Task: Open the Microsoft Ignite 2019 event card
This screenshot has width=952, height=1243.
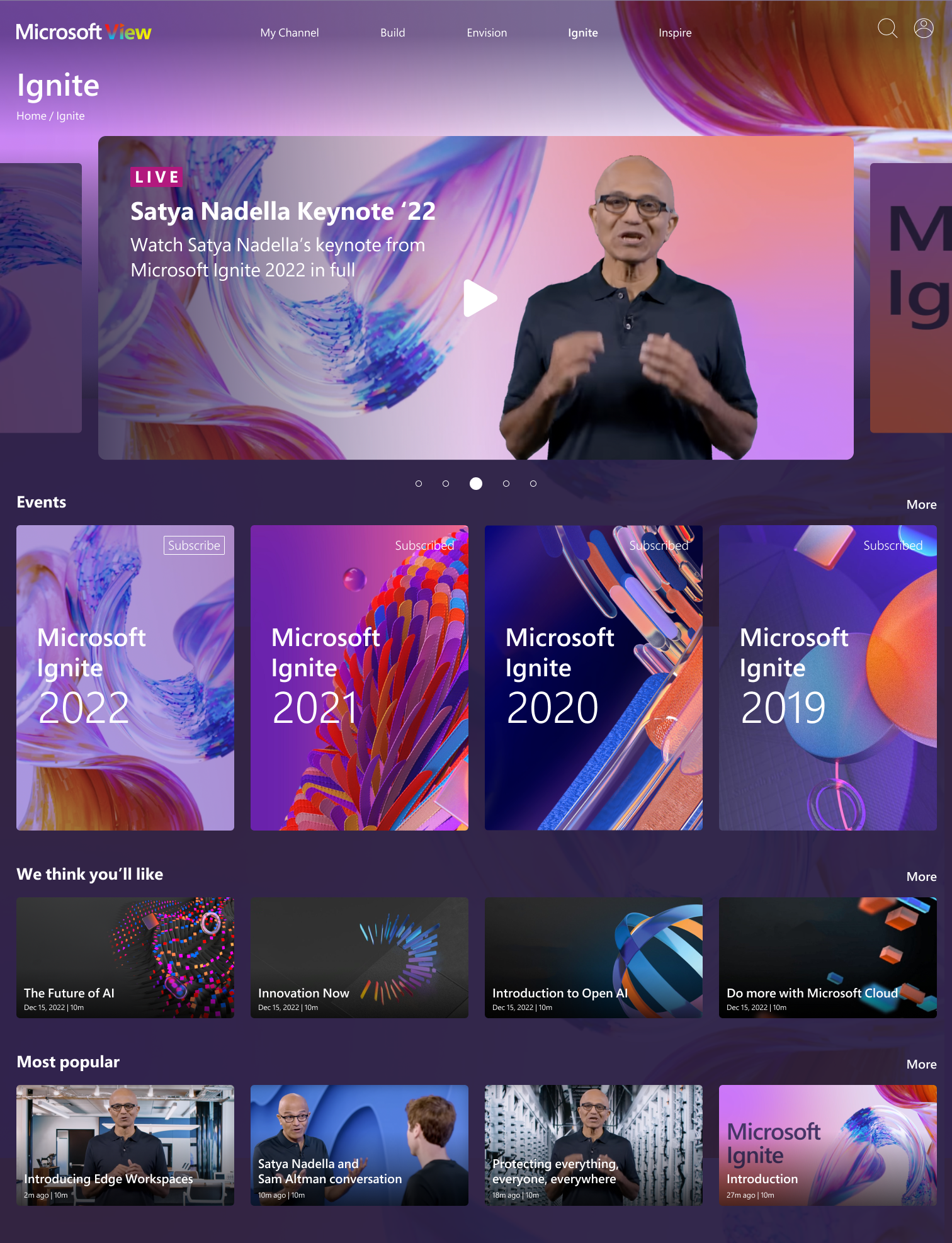Action: pos(828,678)
